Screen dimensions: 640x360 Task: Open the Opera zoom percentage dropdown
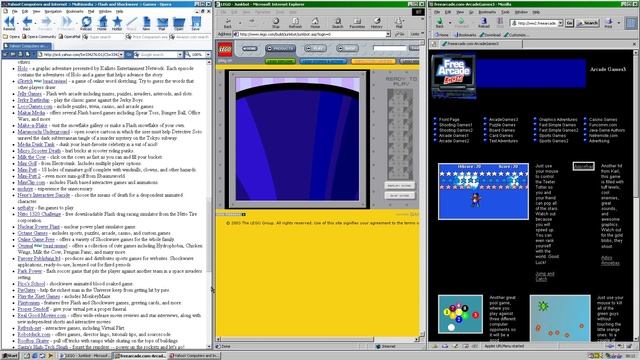coord(207,54)
